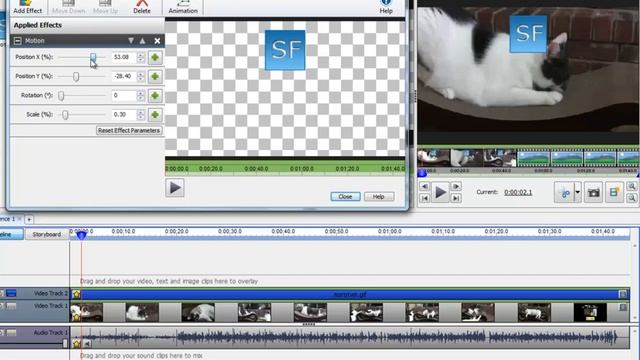Image resolution: width=640 pixels, height=360 pixels.
Task: Click the icon button right of the camera
Action: point(614,192)
